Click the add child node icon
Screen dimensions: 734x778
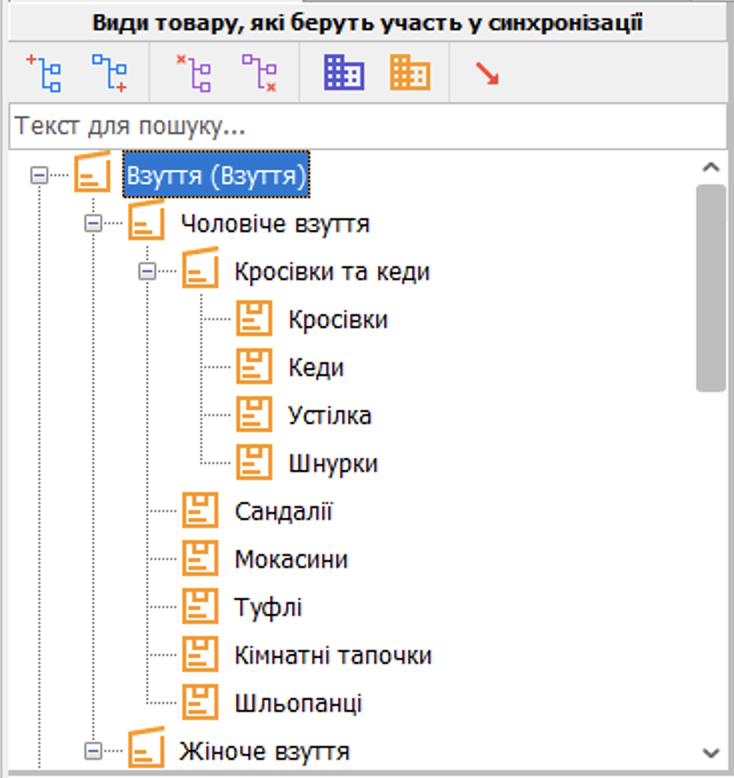click(x=110, y=73)
